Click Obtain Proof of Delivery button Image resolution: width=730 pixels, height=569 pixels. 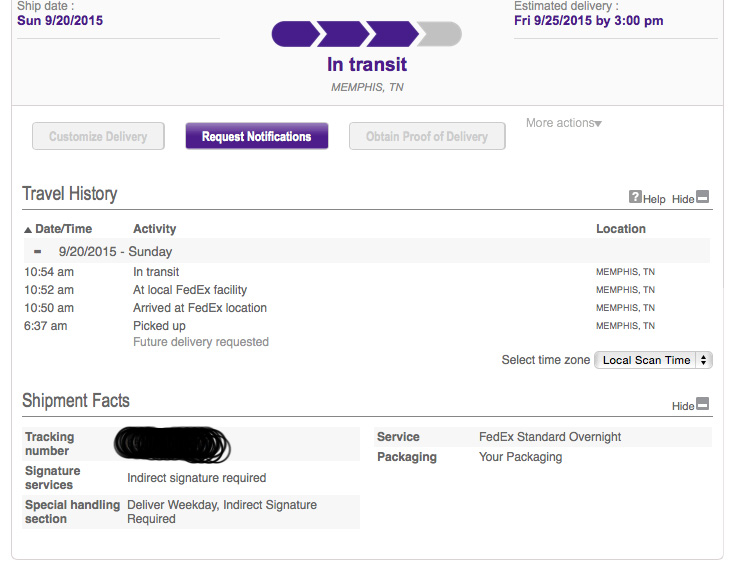coord(427,137)
